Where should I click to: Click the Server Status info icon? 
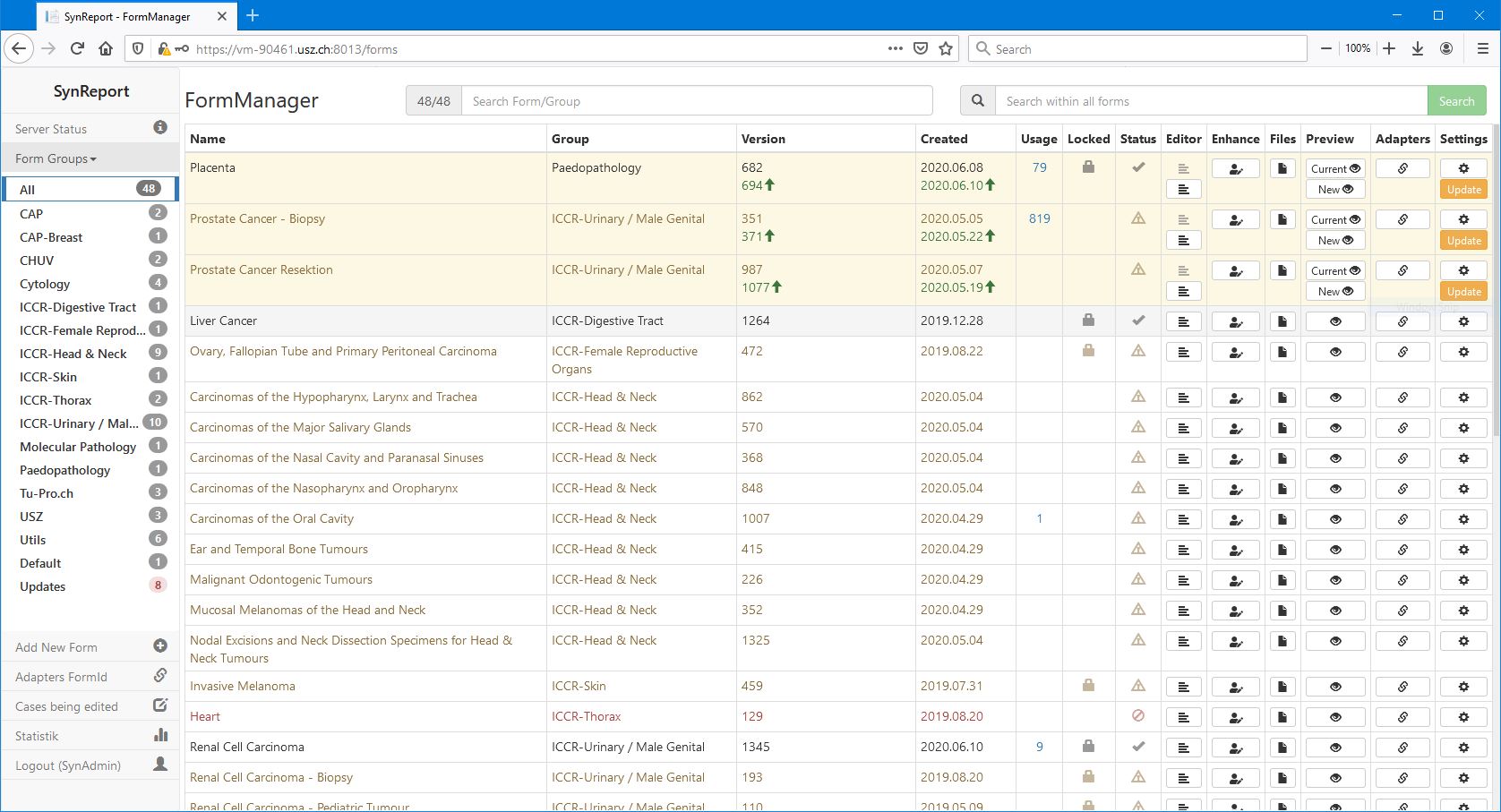click(x=160, y=128)
